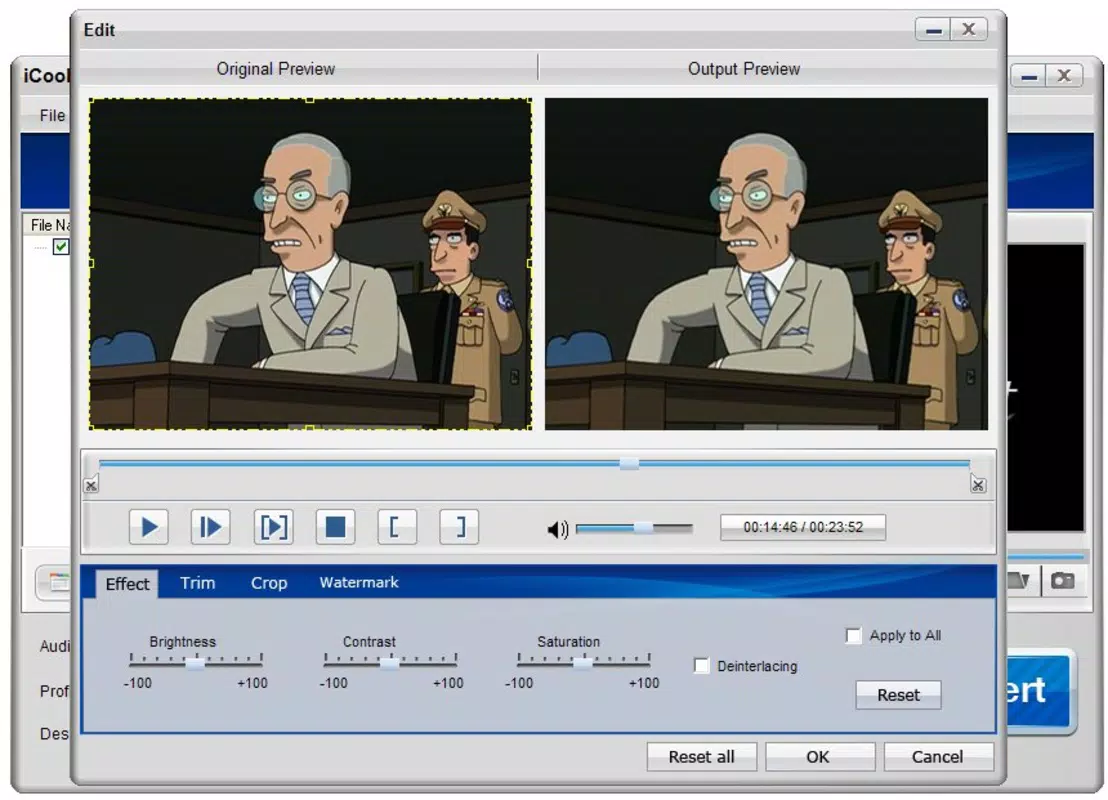This screenshot has width=1108, height=800.
Task: Confirm edits with OK
Action: [x=818, y=757]
